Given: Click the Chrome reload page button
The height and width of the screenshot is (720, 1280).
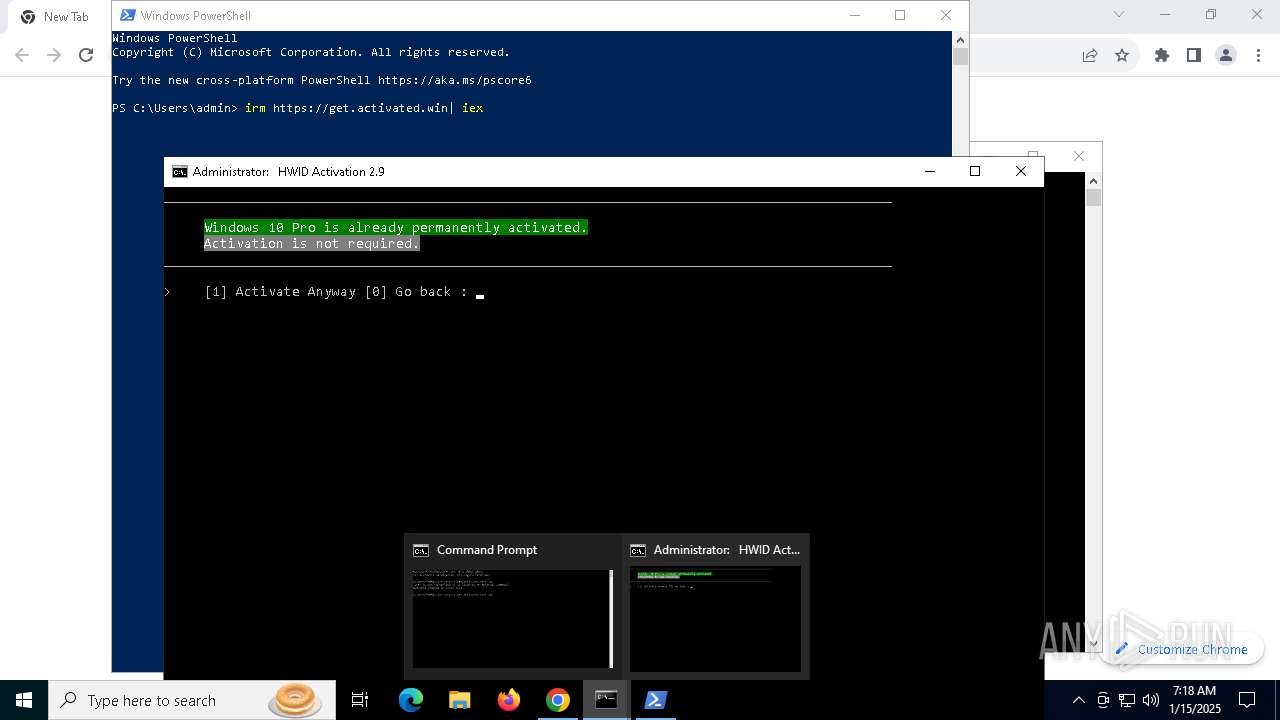Looking at the screenshot, I should 86,55.
